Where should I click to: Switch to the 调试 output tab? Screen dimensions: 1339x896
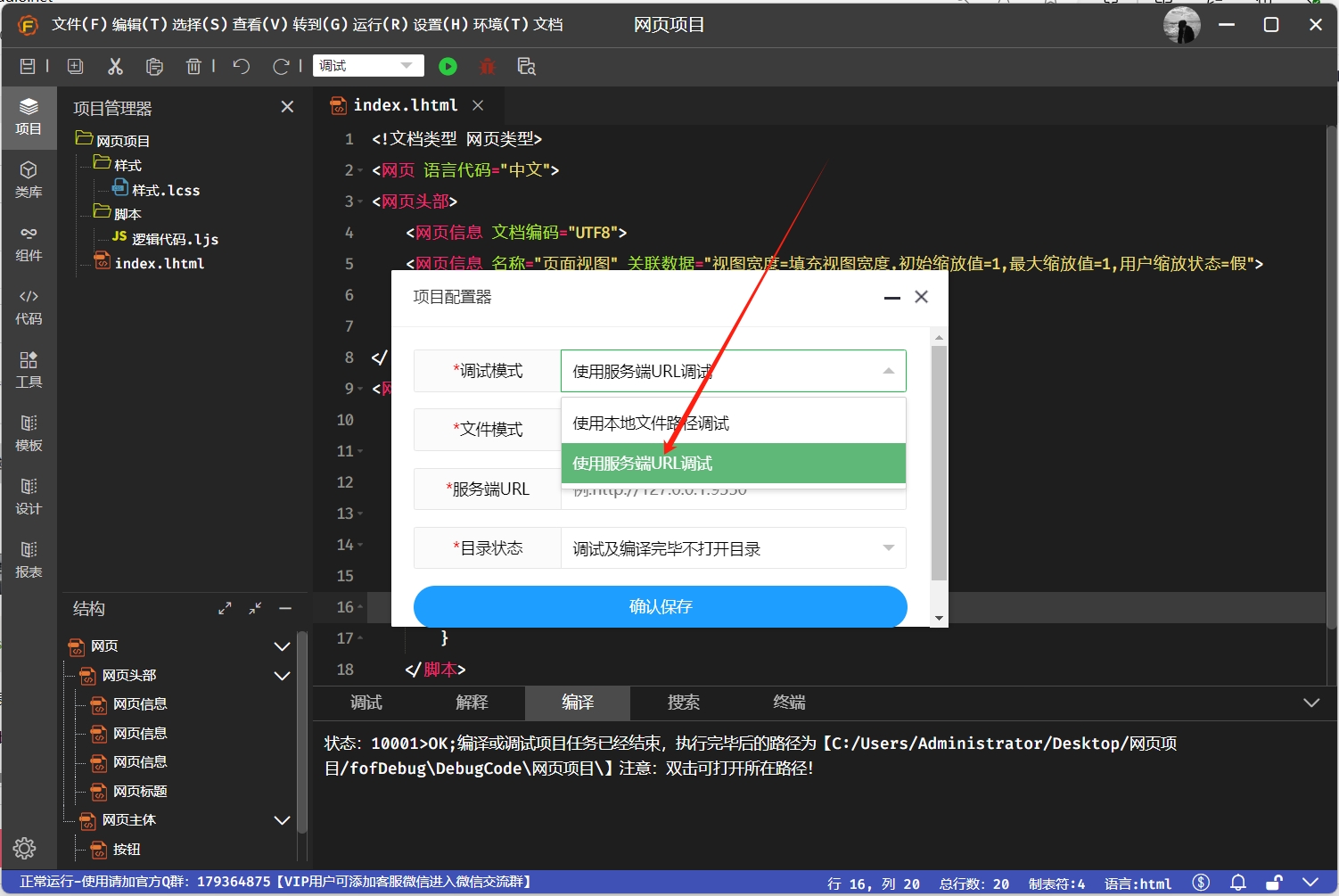click(x=366, y=703)
